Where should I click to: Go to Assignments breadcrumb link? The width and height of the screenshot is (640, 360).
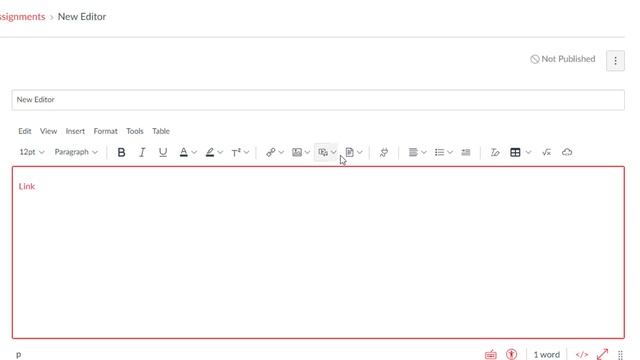click(x=22, y=17)
